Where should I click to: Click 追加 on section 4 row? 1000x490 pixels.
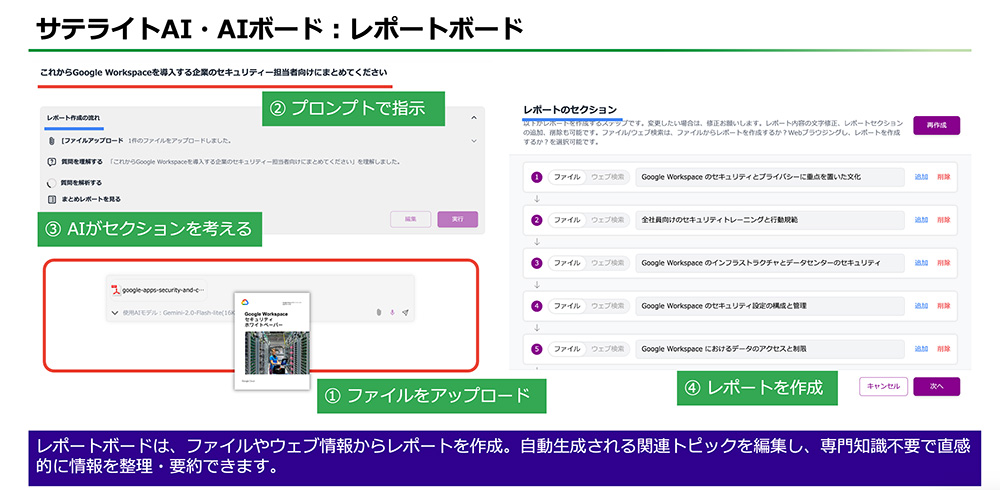921,306
